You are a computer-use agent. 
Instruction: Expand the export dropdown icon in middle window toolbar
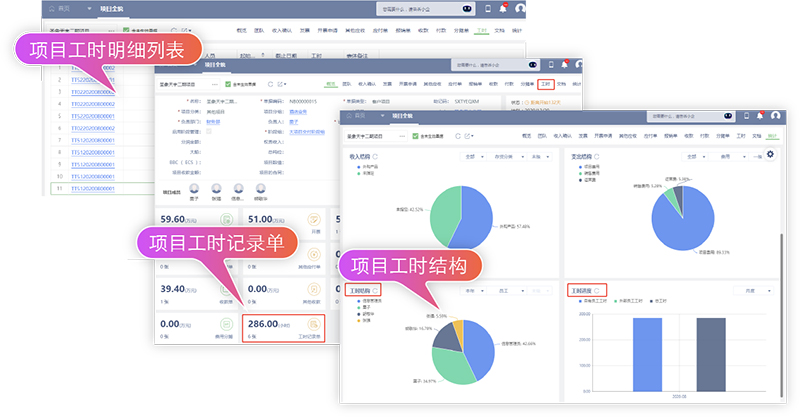(x=281, y=84)
